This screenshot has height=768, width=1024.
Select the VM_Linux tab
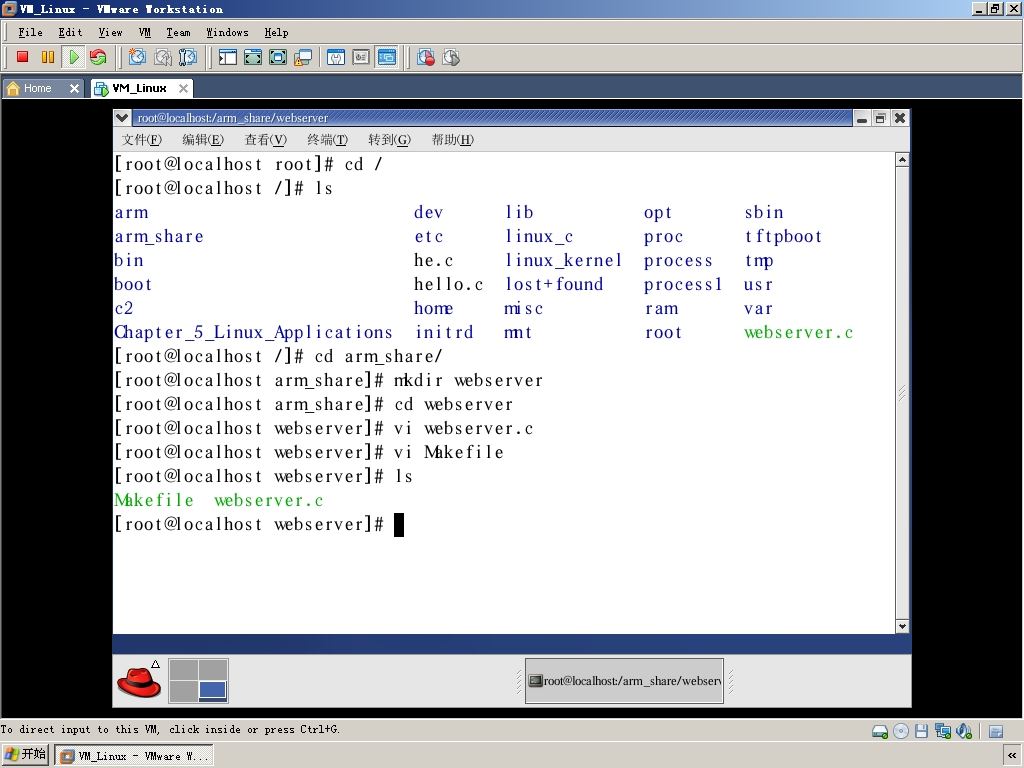coord(139,88)
